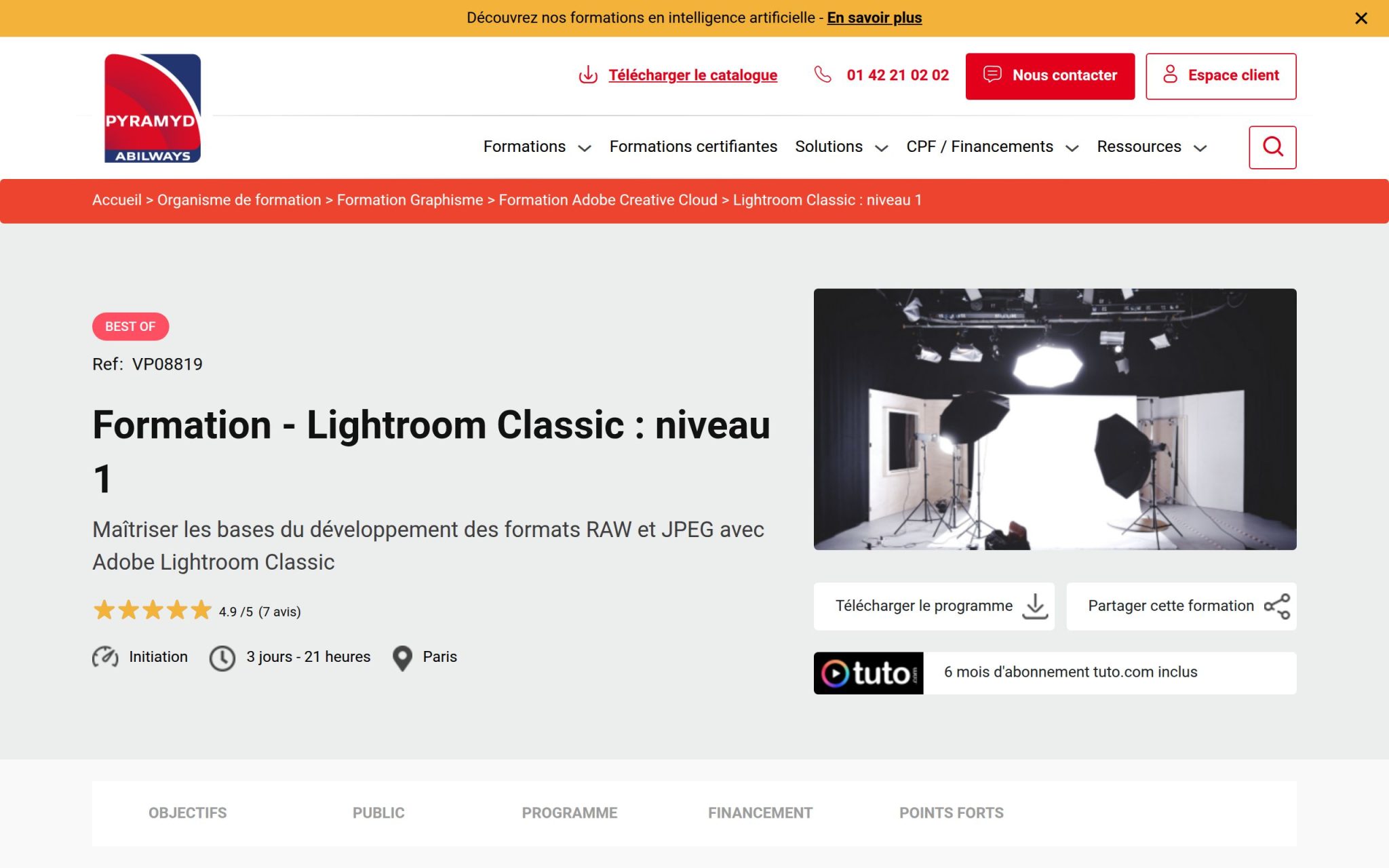
Task: Switch to the PUBLIC tab
Action: [x=378, y=812]
